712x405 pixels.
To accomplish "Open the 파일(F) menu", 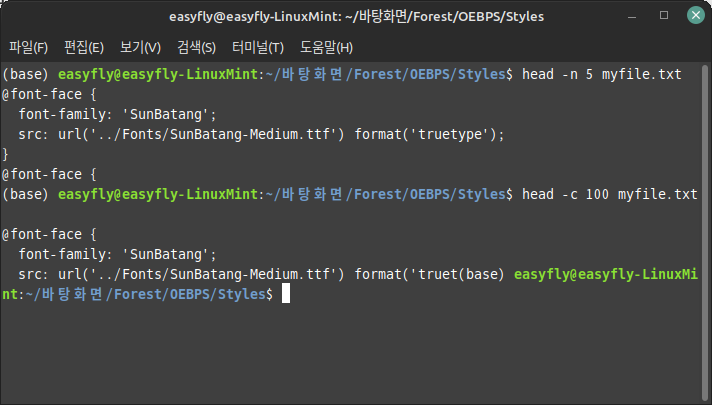I will click(28, 47).
